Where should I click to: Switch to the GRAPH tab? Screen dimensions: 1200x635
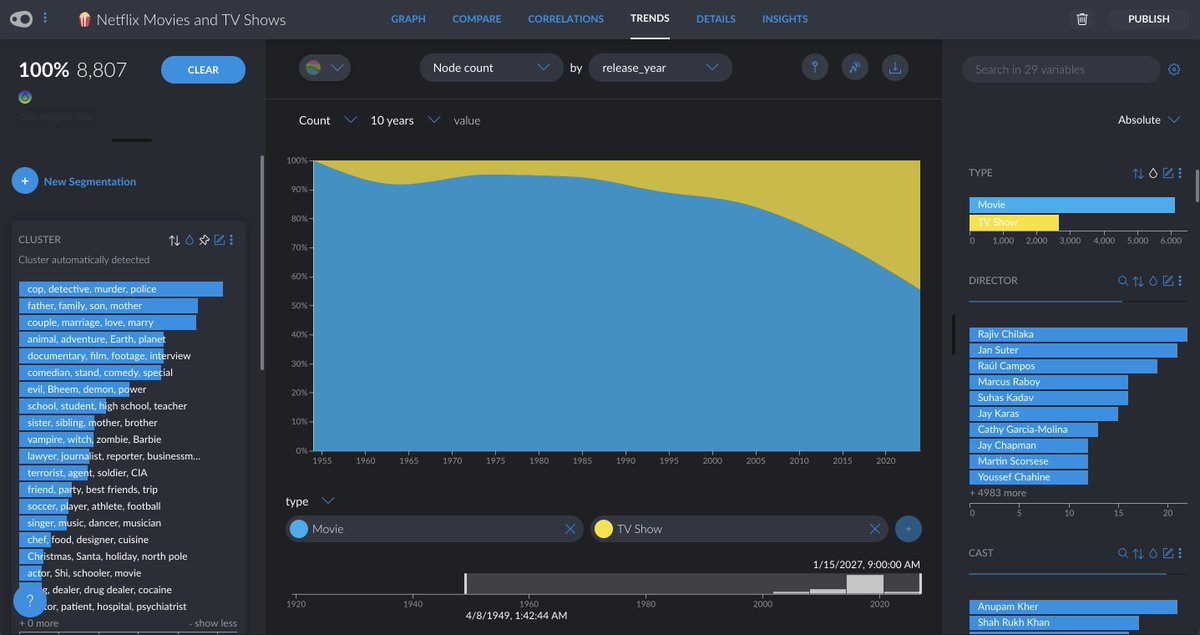point(408,19)
